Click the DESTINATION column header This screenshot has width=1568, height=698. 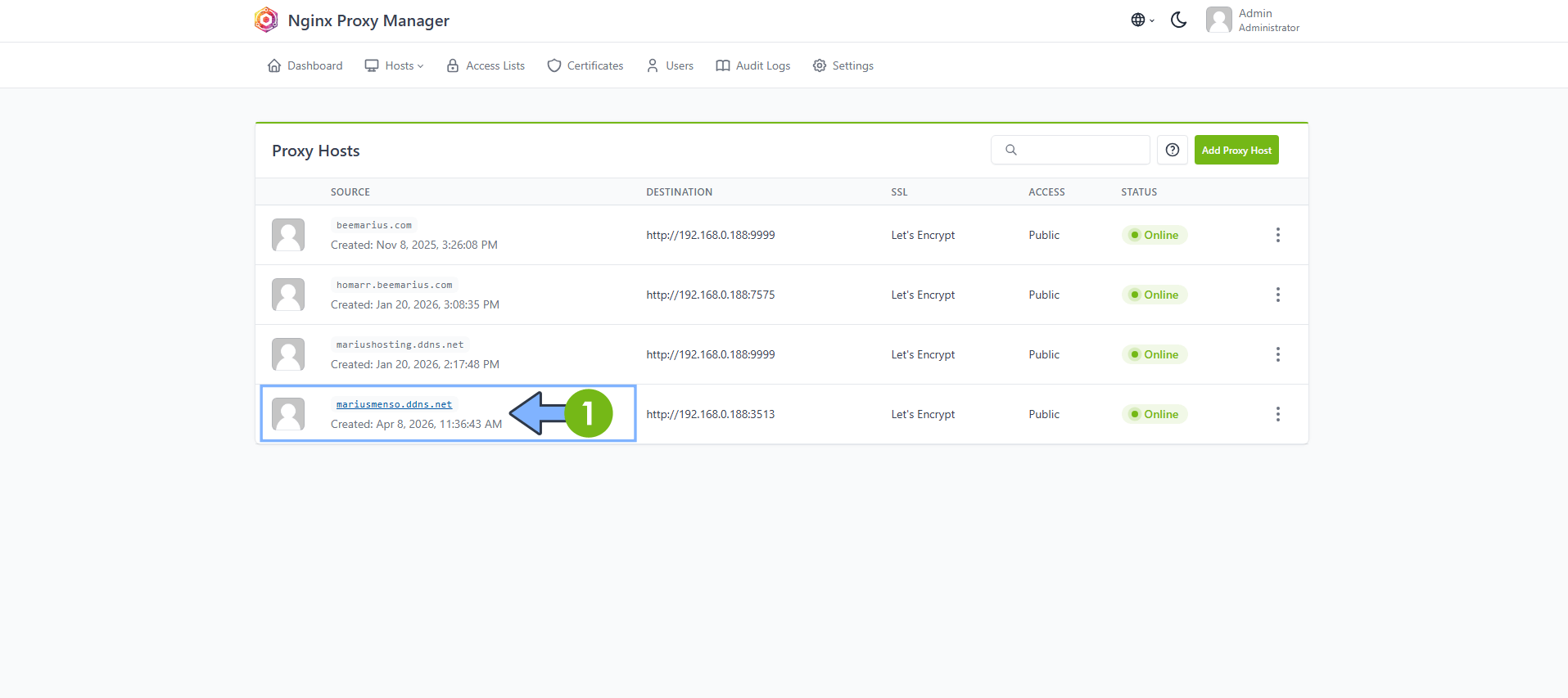(x=680, y=192)
